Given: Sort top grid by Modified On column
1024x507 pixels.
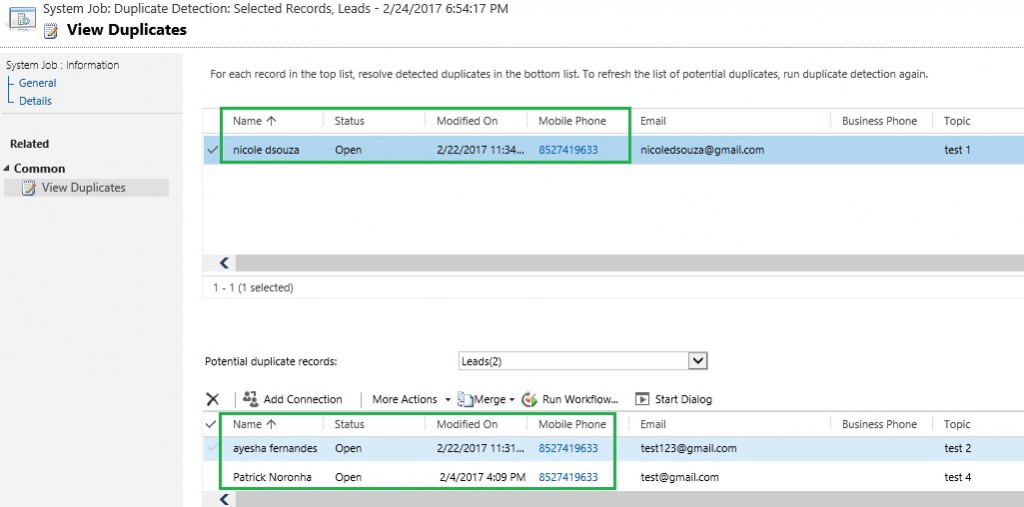Looking at the screenshot, I should 467,121.
